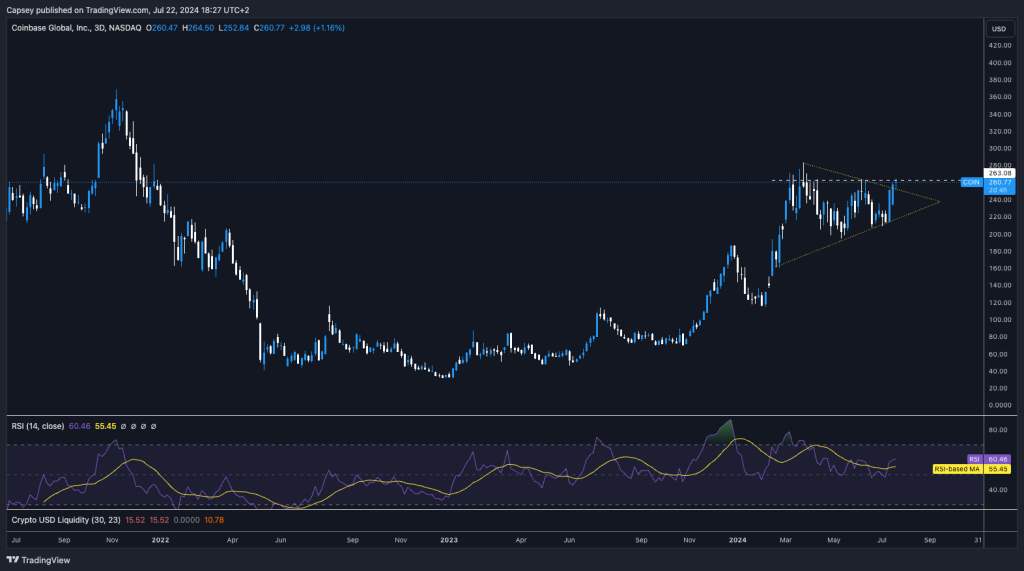Image resolution: width=1024 pixels, height=571 pixels.
Task: Open the USD currency selector
Action: pos(999,27)
